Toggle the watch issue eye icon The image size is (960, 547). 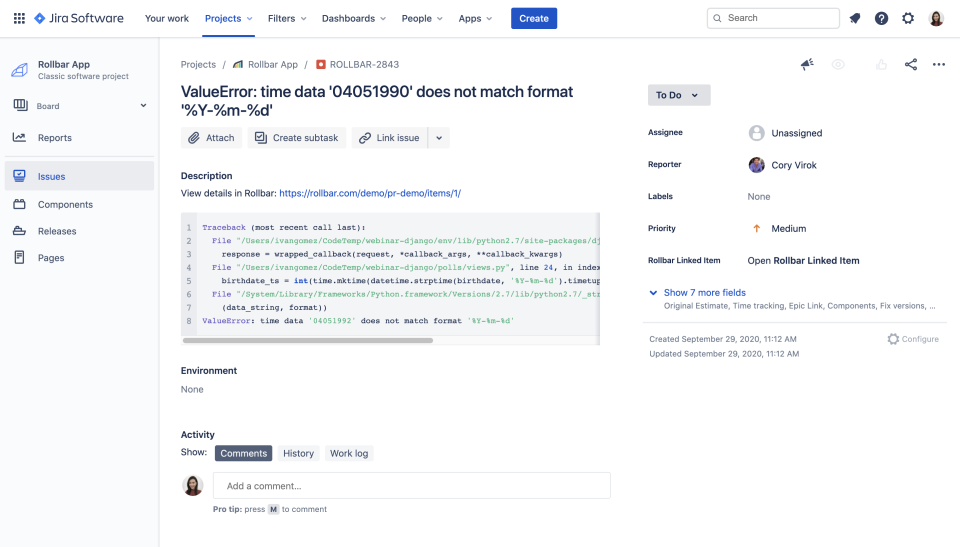point(838,65)
